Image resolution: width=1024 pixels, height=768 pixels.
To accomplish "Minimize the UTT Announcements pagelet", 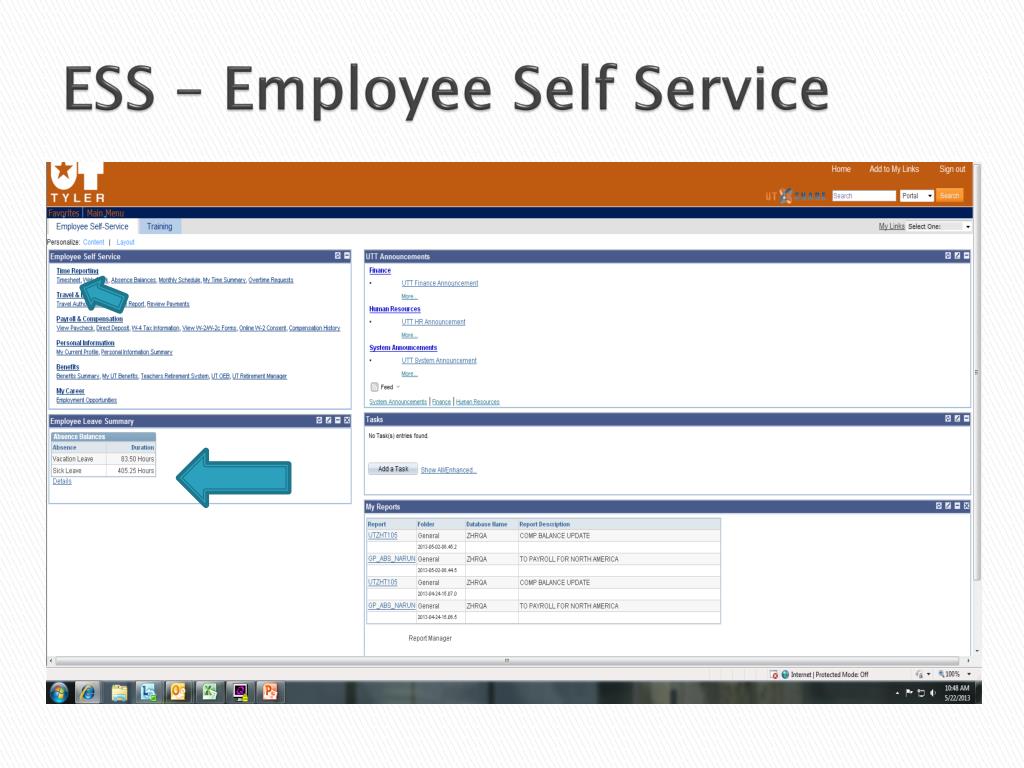I will 967,256.
